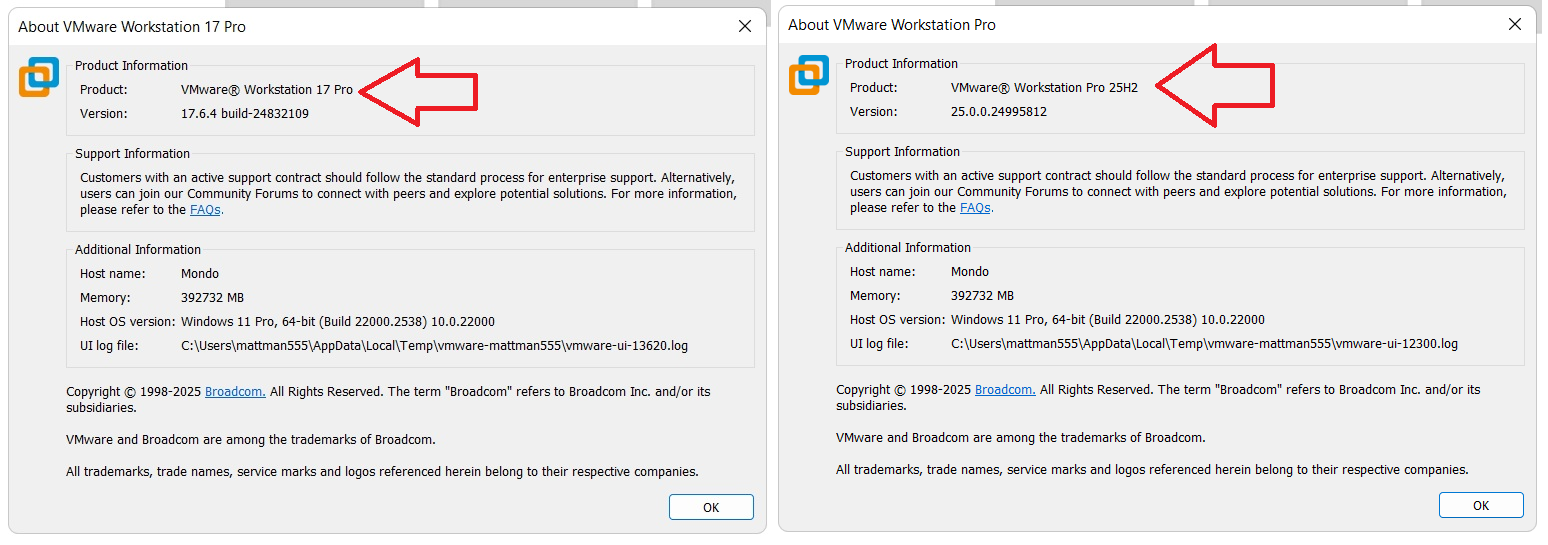Click the VMware logo in the Workstation Pro 25H2 dialog
Screen dimensions: 1548x545
click(x=809, y=76)
